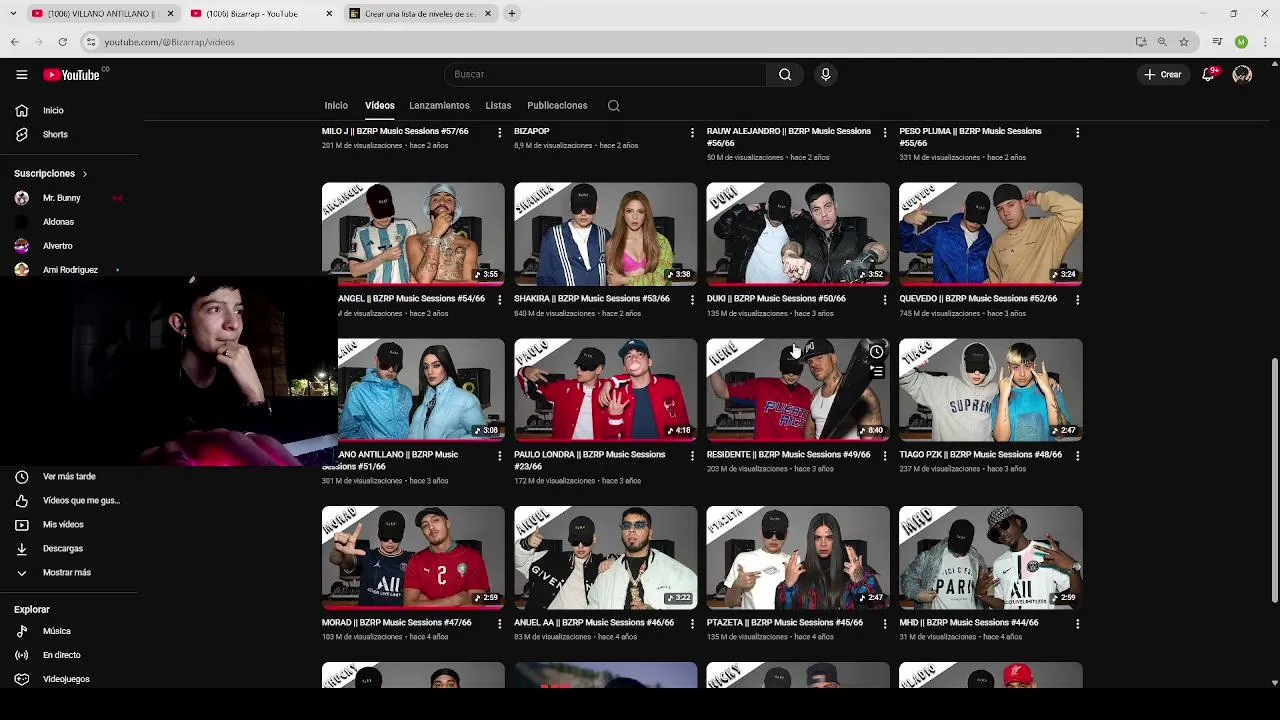Open options for QUEVEDO session video
The image size is (1280, 720).
[x=1077, y=299]
